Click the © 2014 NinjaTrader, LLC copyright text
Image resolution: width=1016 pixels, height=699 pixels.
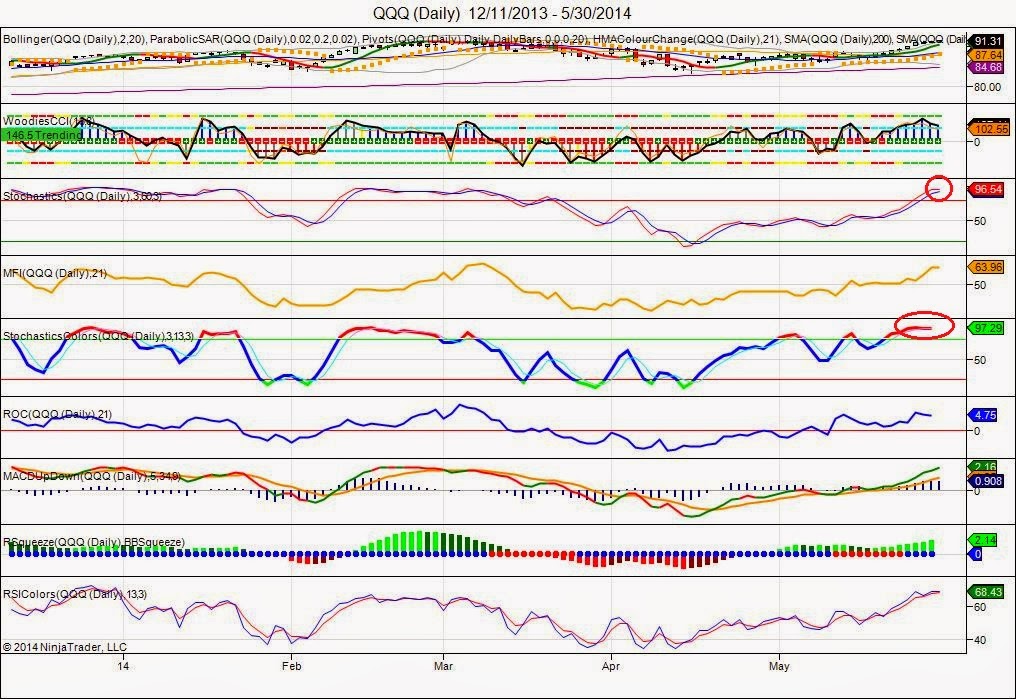65,647
